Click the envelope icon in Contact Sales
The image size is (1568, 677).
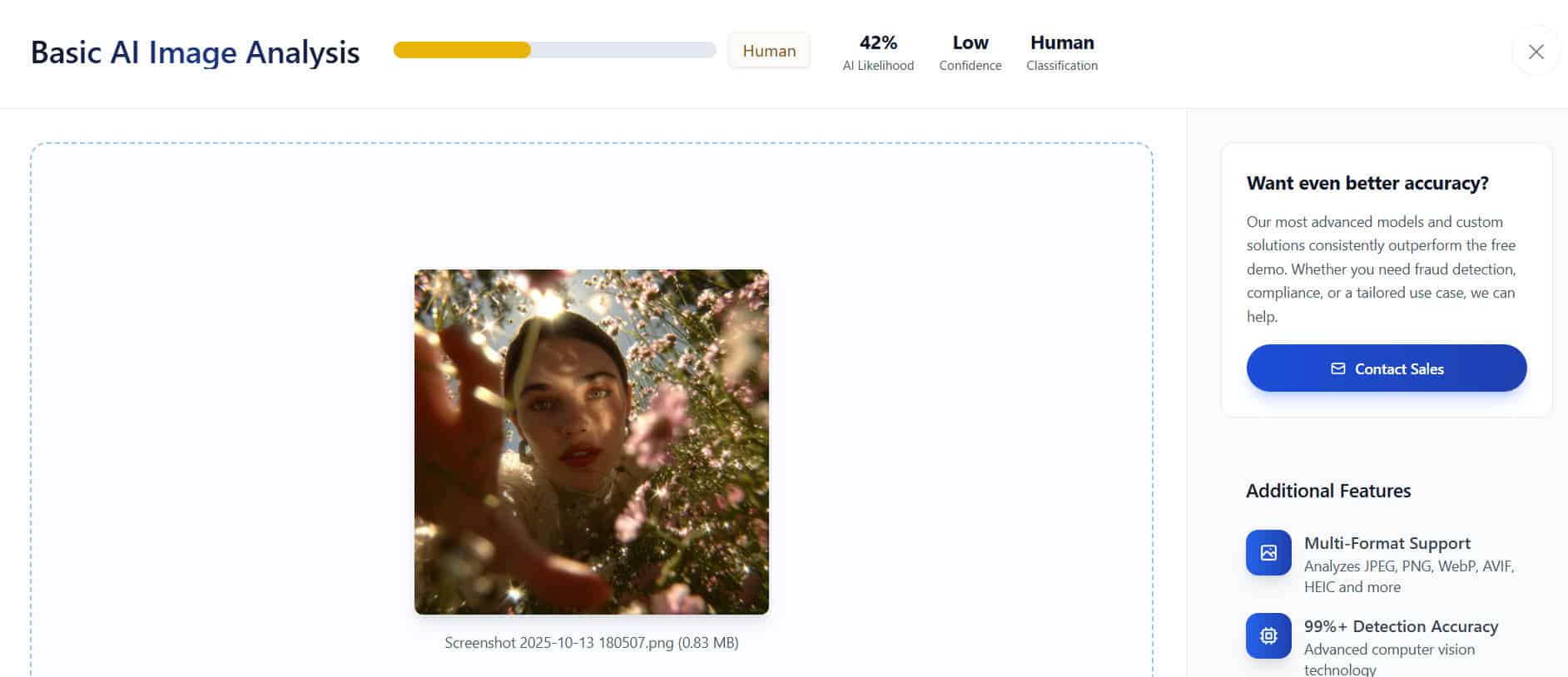[1337, 368]
